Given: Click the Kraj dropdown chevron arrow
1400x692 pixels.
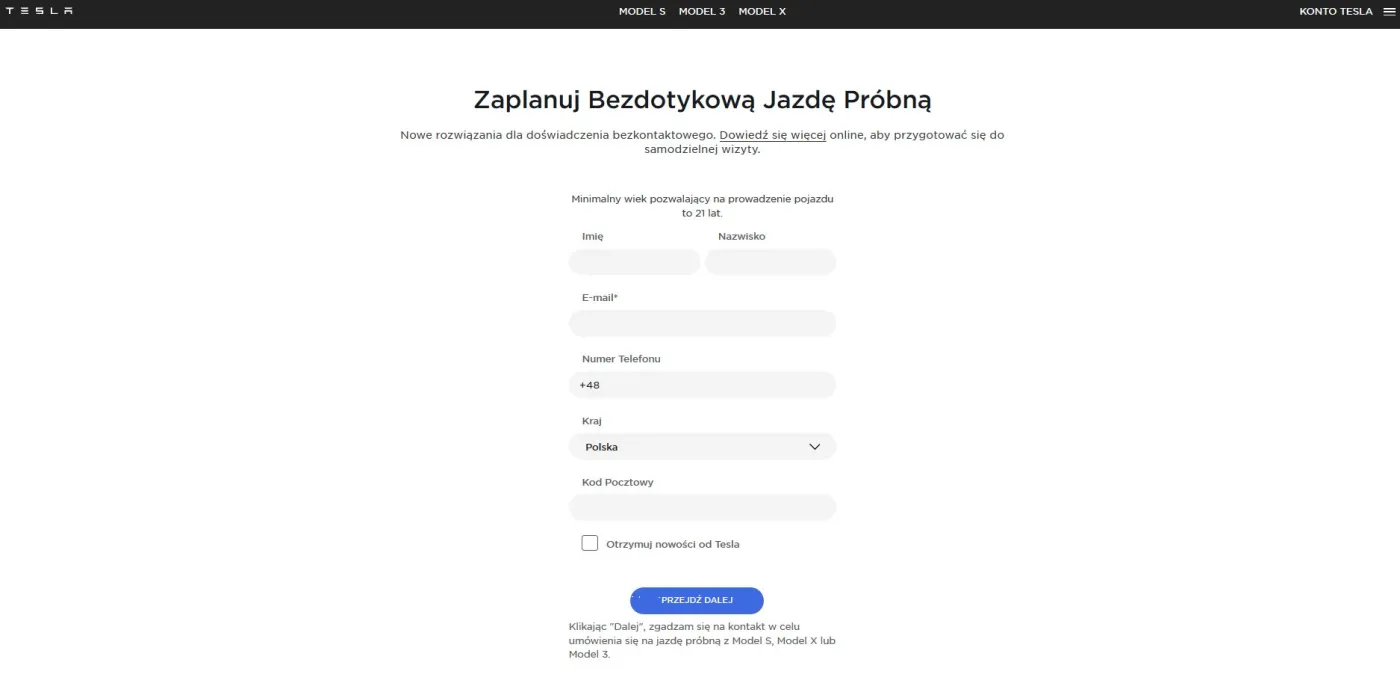Looking at the screenshot, I should (814, 446).
